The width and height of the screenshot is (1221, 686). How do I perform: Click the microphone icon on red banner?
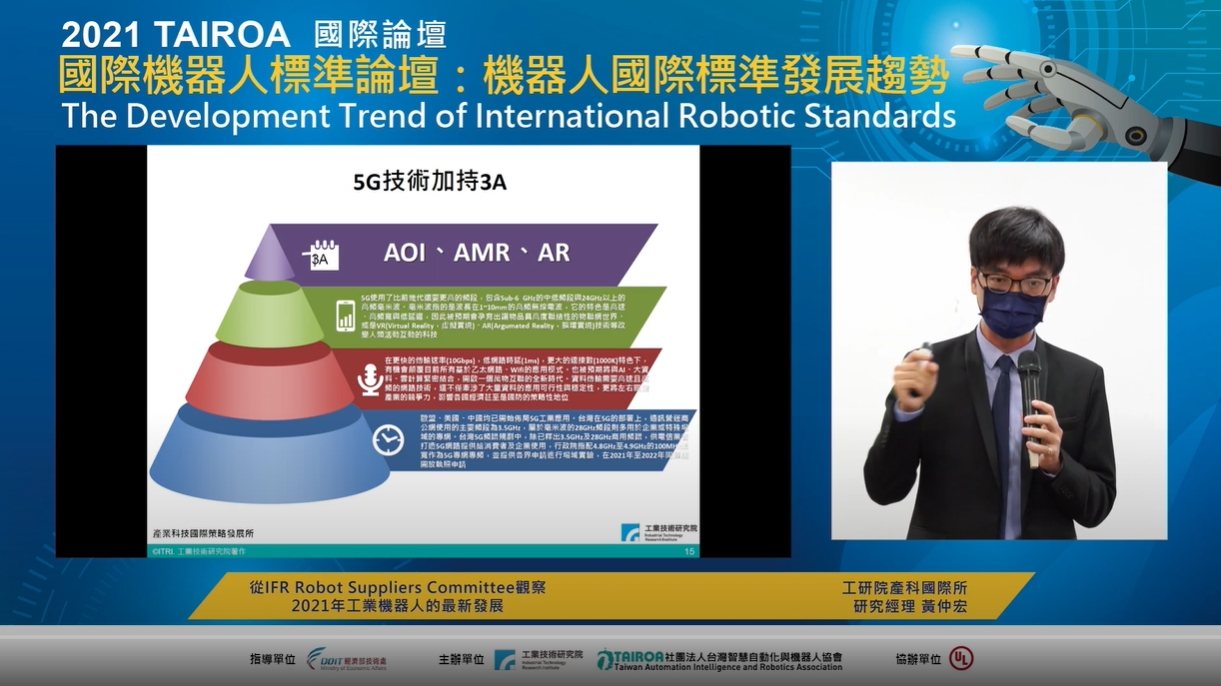point(369,379)
